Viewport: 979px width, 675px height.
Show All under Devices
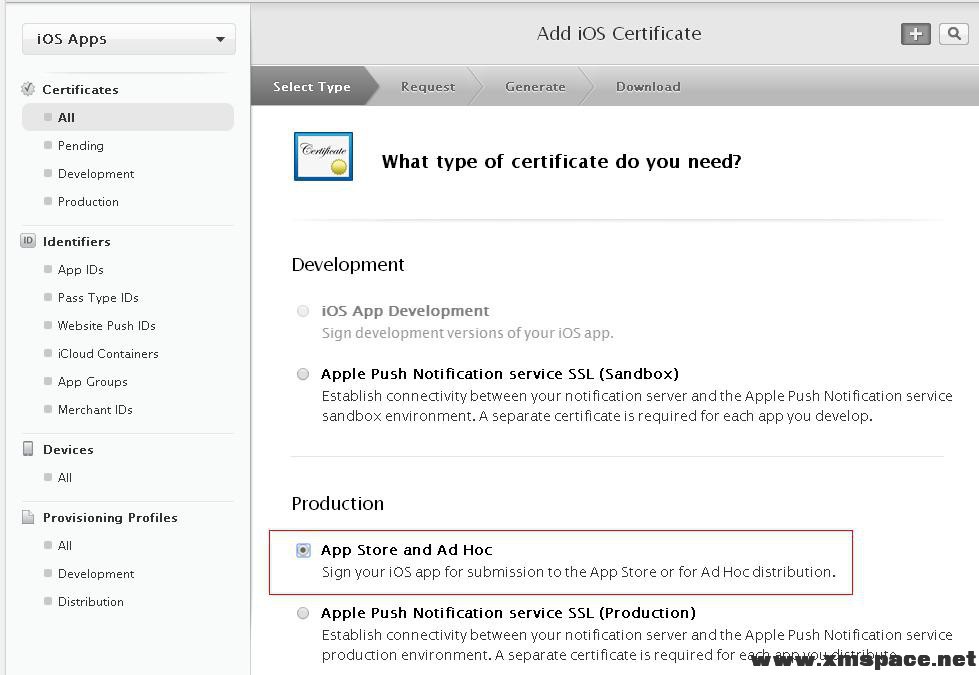click(x=64, y=478)
